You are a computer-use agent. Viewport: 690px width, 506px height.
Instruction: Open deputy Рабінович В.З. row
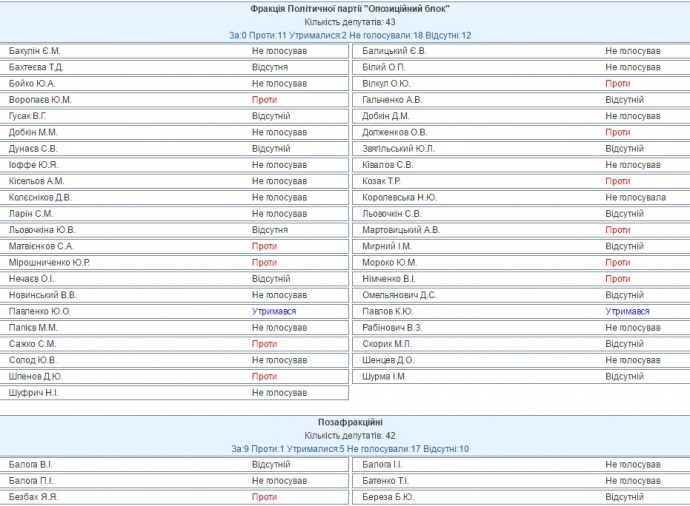click(392, 327)
